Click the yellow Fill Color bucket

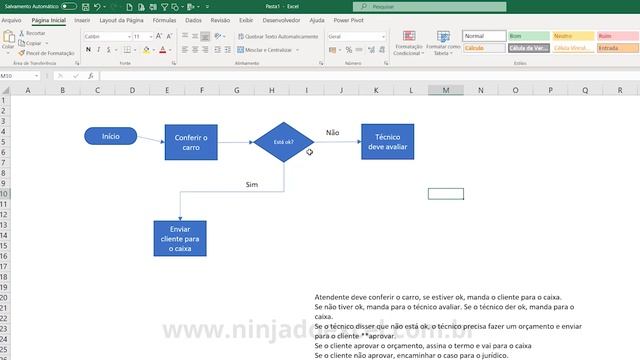tap(146, 50)
